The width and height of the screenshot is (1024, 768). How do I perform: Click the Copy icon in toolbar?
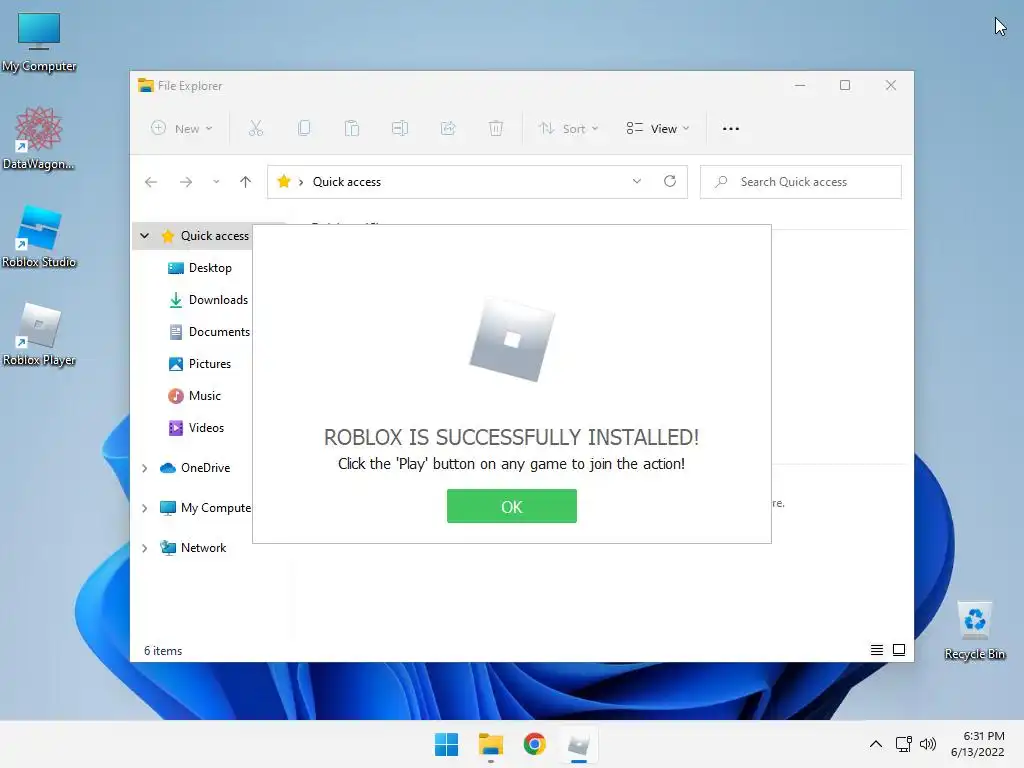(304, 129)
